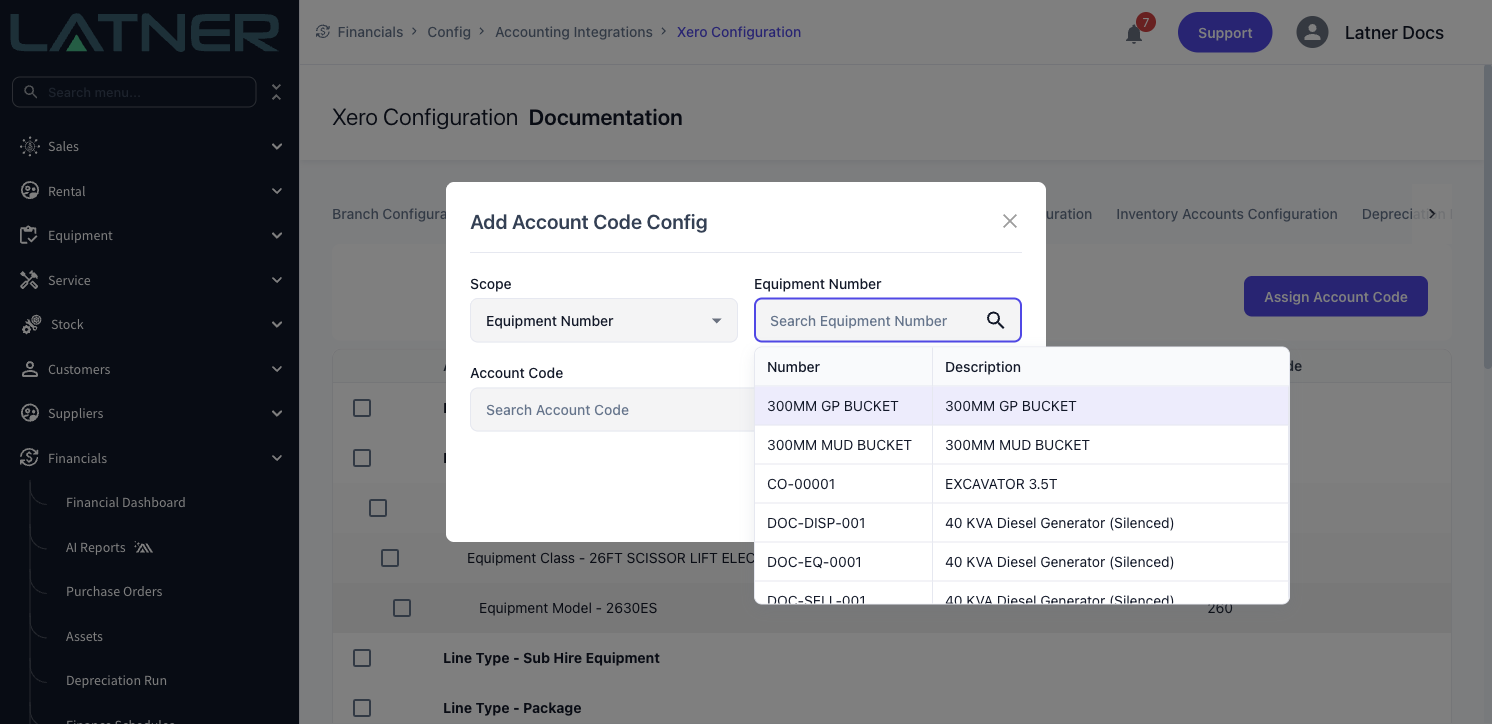Expand the Service menu chevron
Image resolution: width=1492 pixels, height=724 pixels.
[x=277, y=280]
